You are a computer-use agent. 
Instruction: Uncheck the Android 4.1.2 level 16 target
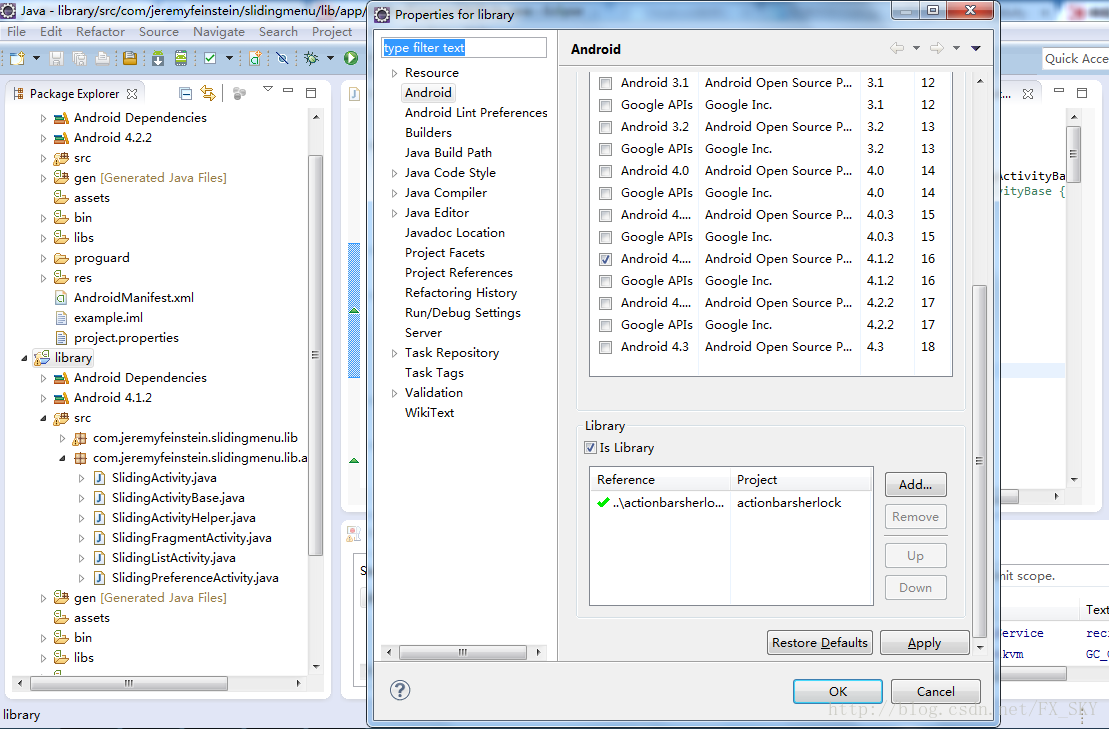click(x=605, y=259)
